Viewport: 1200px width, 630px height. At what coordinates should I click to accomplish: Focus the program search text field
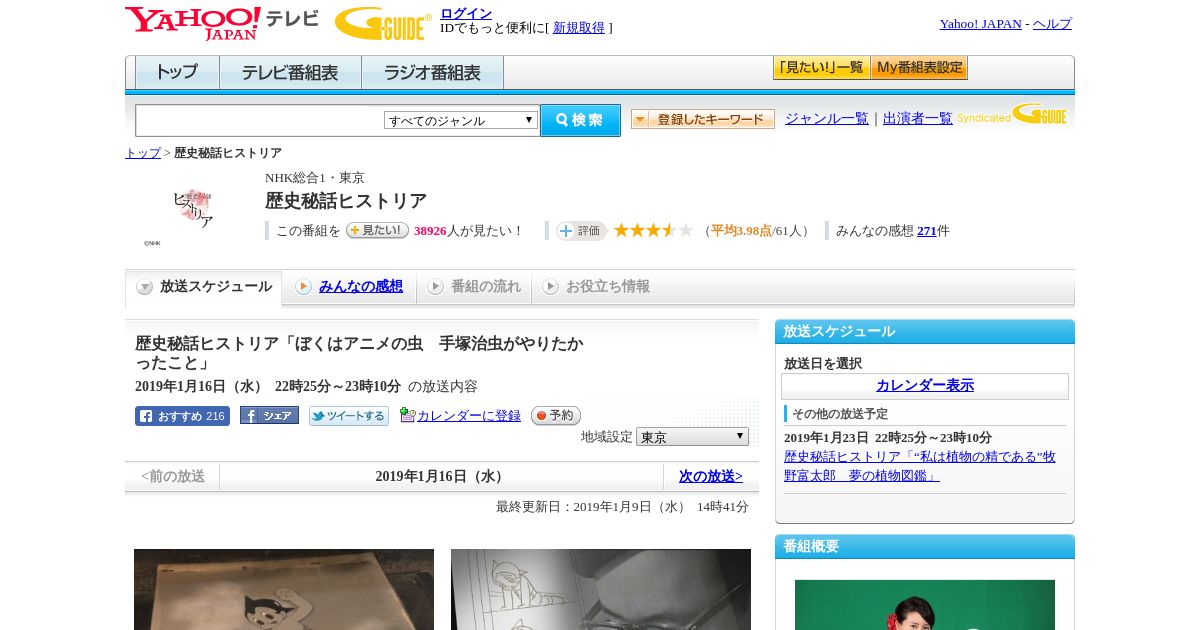click(x=260, y=120)
